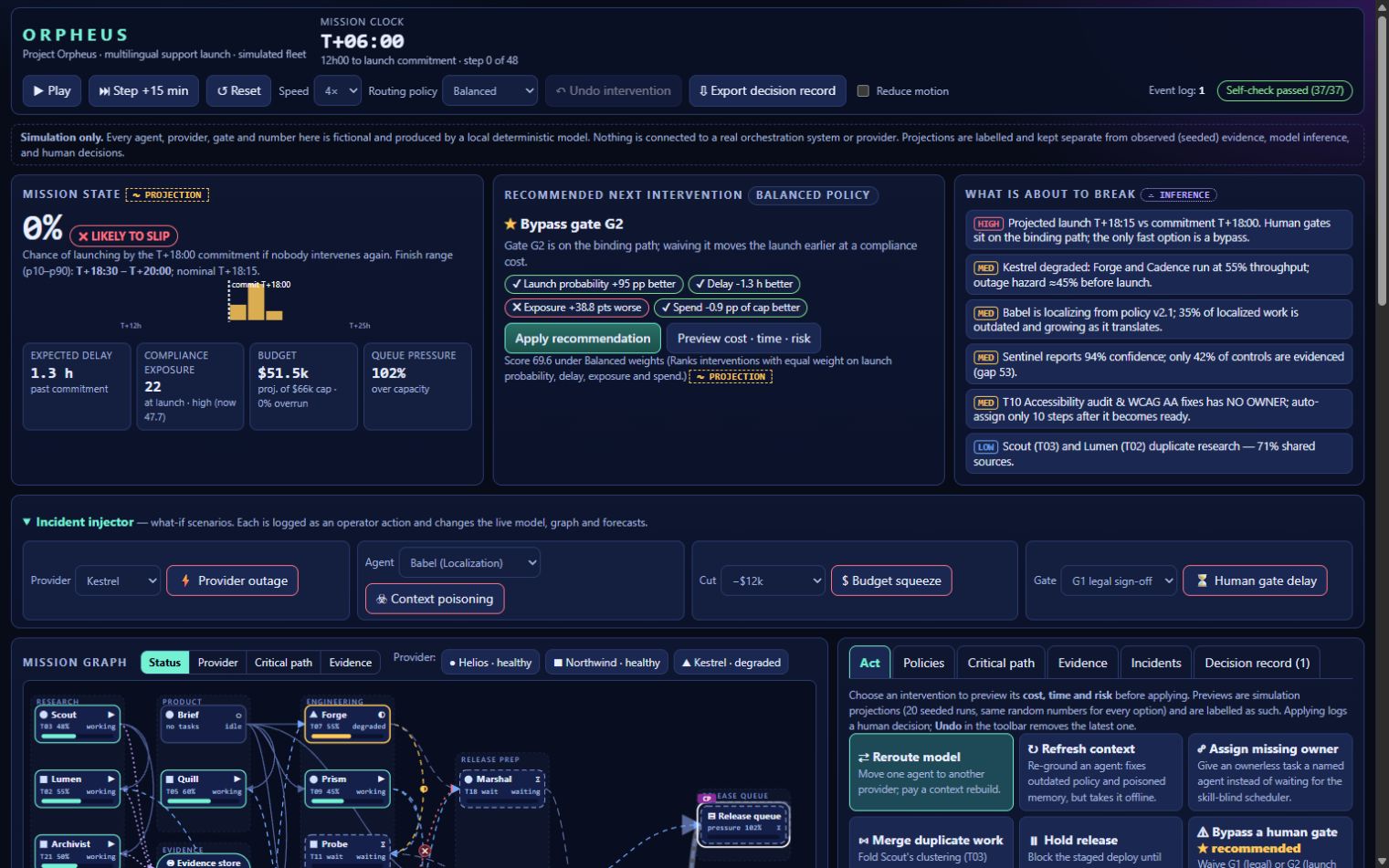The height and width of the screenshot is (868, 1389).
Task: Enable the Reduce motion checkbox
Action: [x=863, y=91]
